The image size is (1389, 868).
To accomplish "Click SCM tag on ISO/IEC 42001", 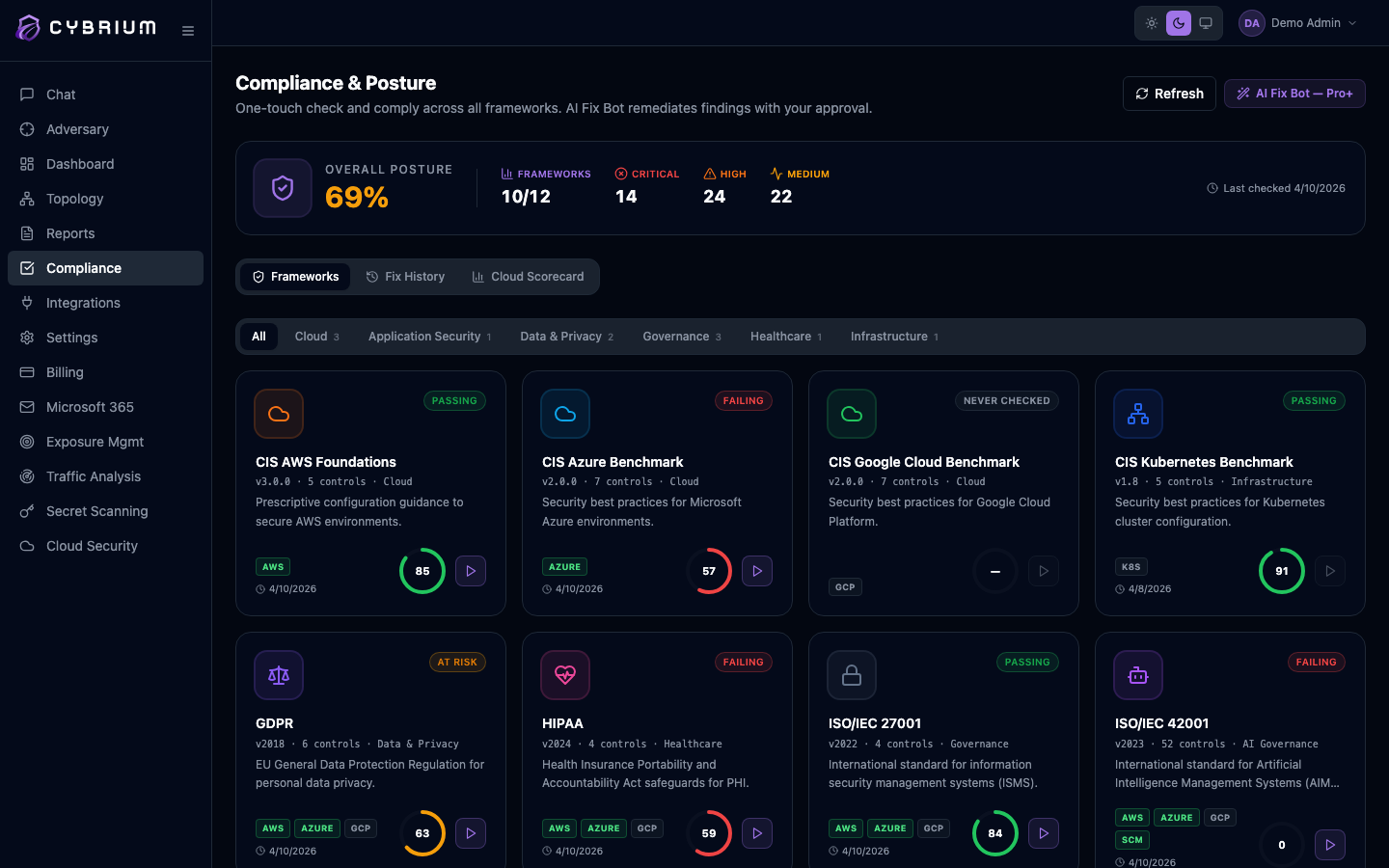I will coord(1132,840).
